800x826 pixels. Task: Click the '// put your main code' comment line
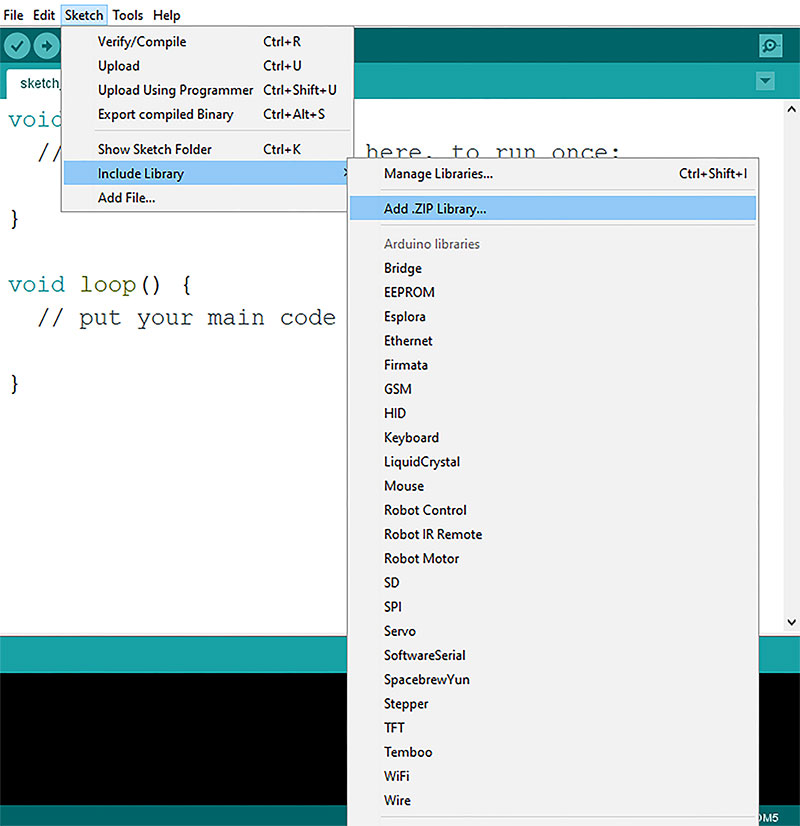click(187, 318)
